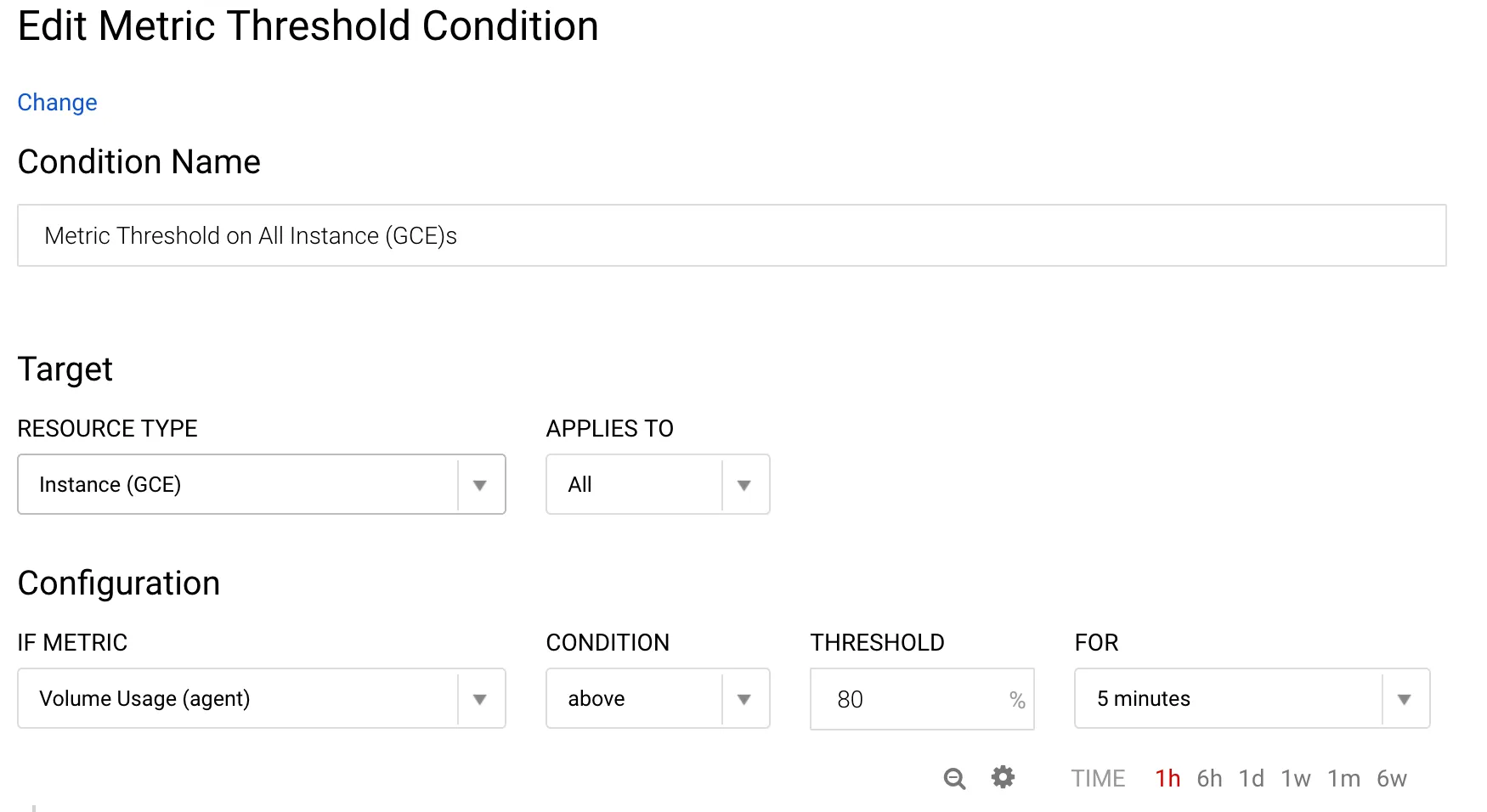Open the Resource Type dropdown
The width and height of the screenshot is (1487, 812).
pos(238,484)
